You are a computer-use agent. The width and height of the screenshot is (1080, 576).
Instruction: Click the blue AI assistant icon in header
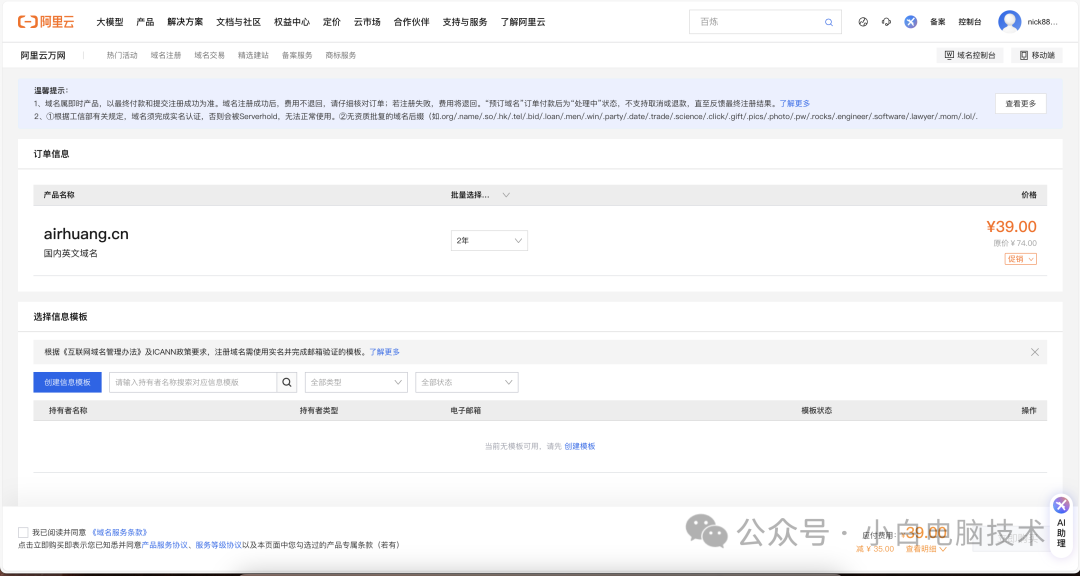click(x=911, y=22)
